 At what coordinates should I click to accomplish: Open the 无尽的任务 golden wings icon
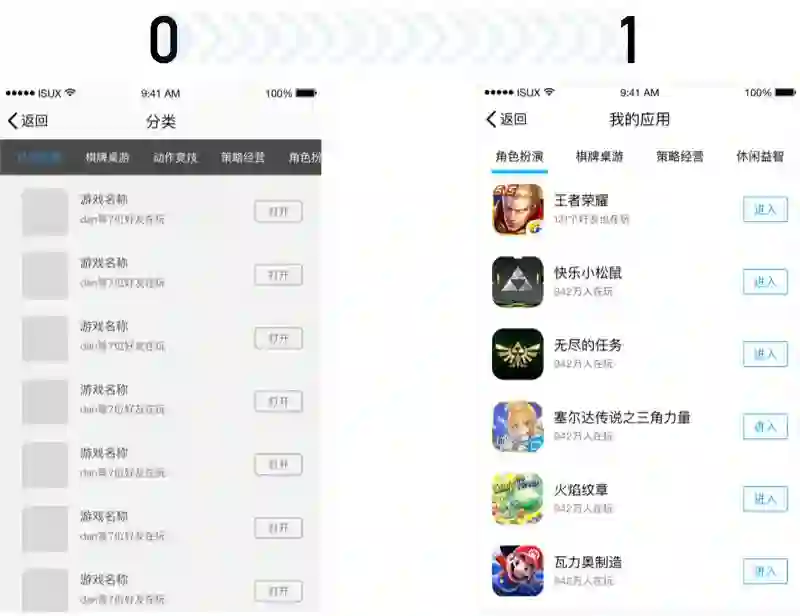[517, 354]
